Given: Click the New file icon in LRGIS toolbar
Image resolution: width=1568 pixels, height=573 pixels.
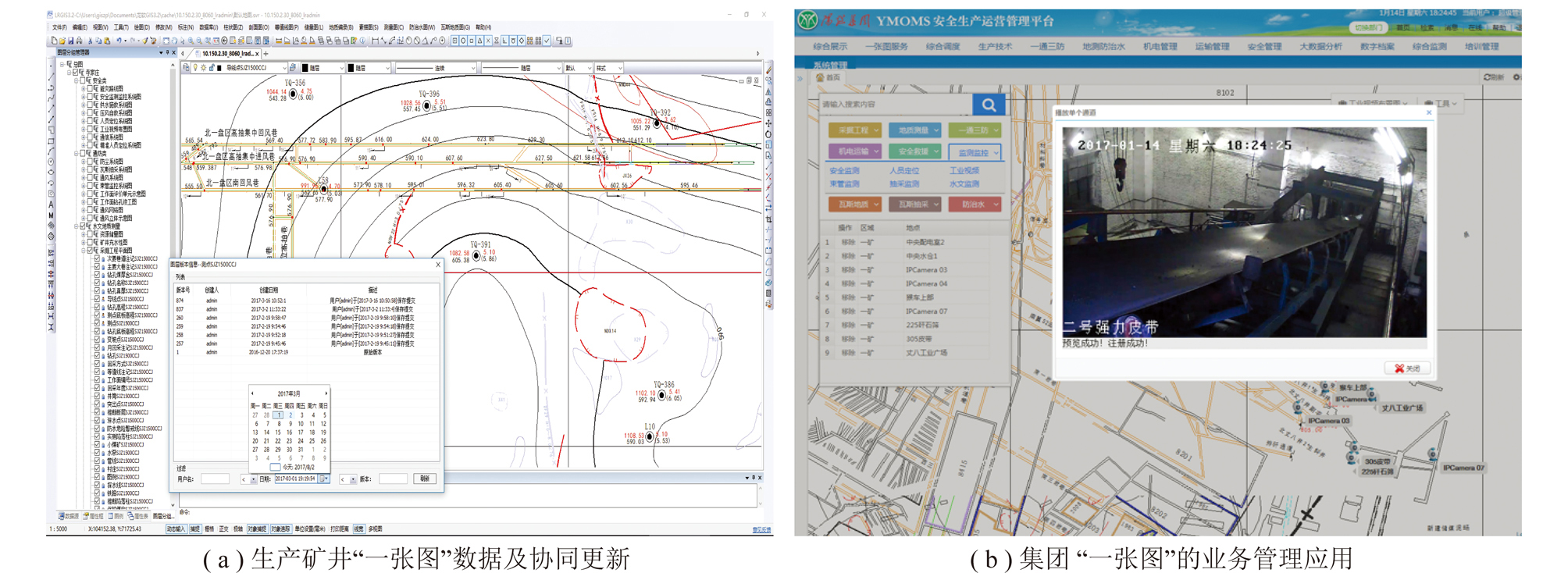Looking at the screenshot, I should click(x=54, y=41).
